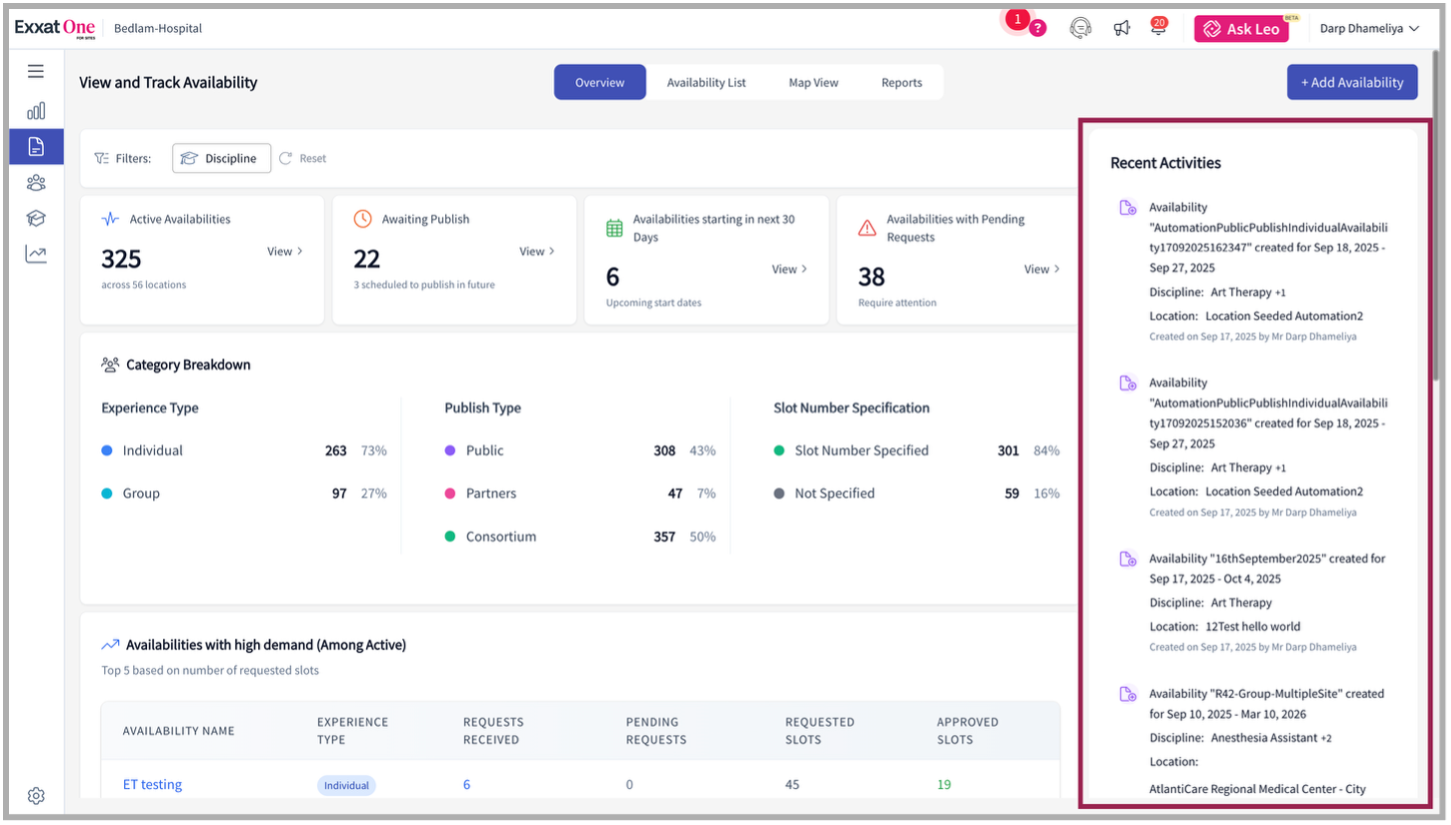Open the Discipline filter dropdown
Screen dimensions: 1451x825
tap(222, 158)
